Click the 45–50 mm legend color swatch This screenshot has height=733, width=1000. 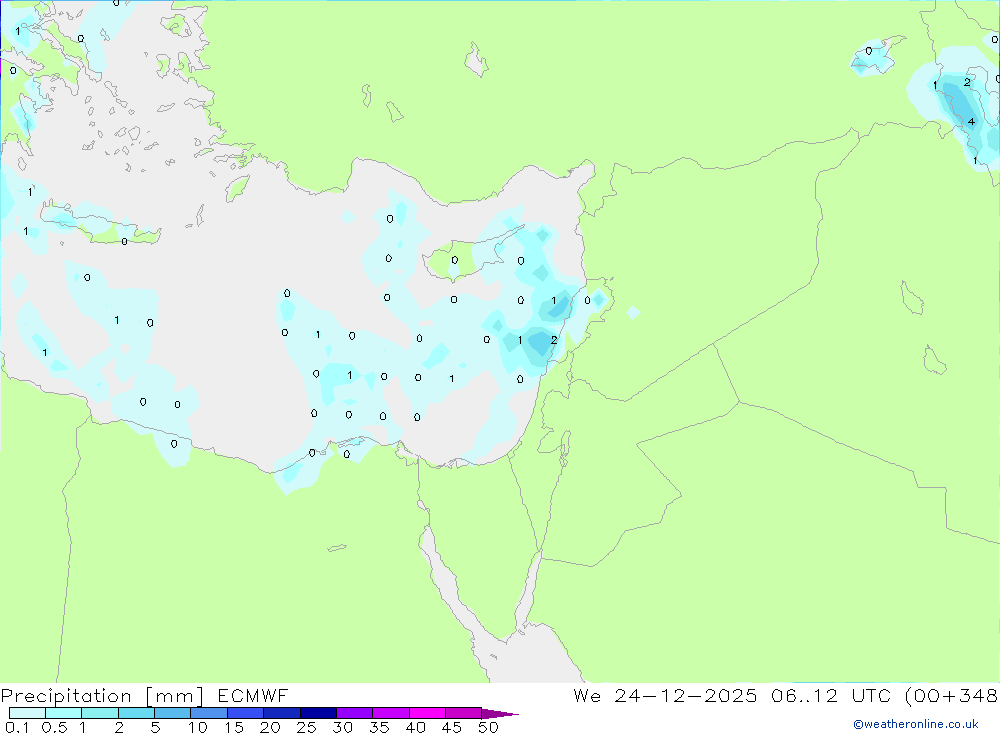464,713
